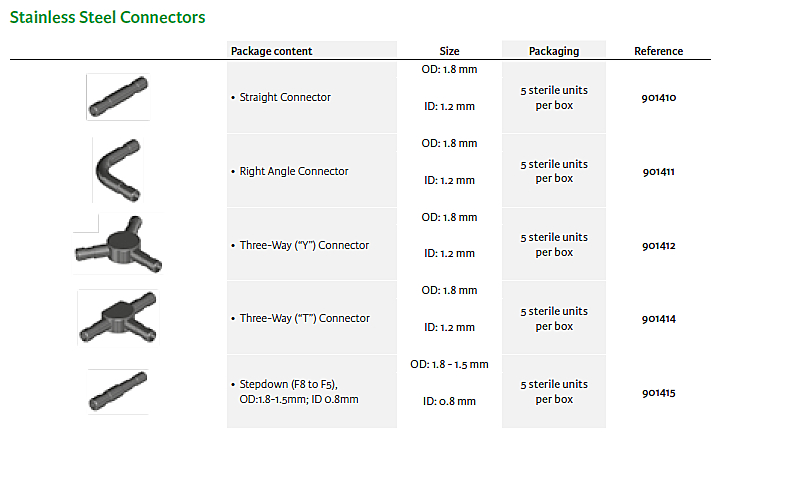
Task: Click the Size column header
Action: tap(449, 51)
